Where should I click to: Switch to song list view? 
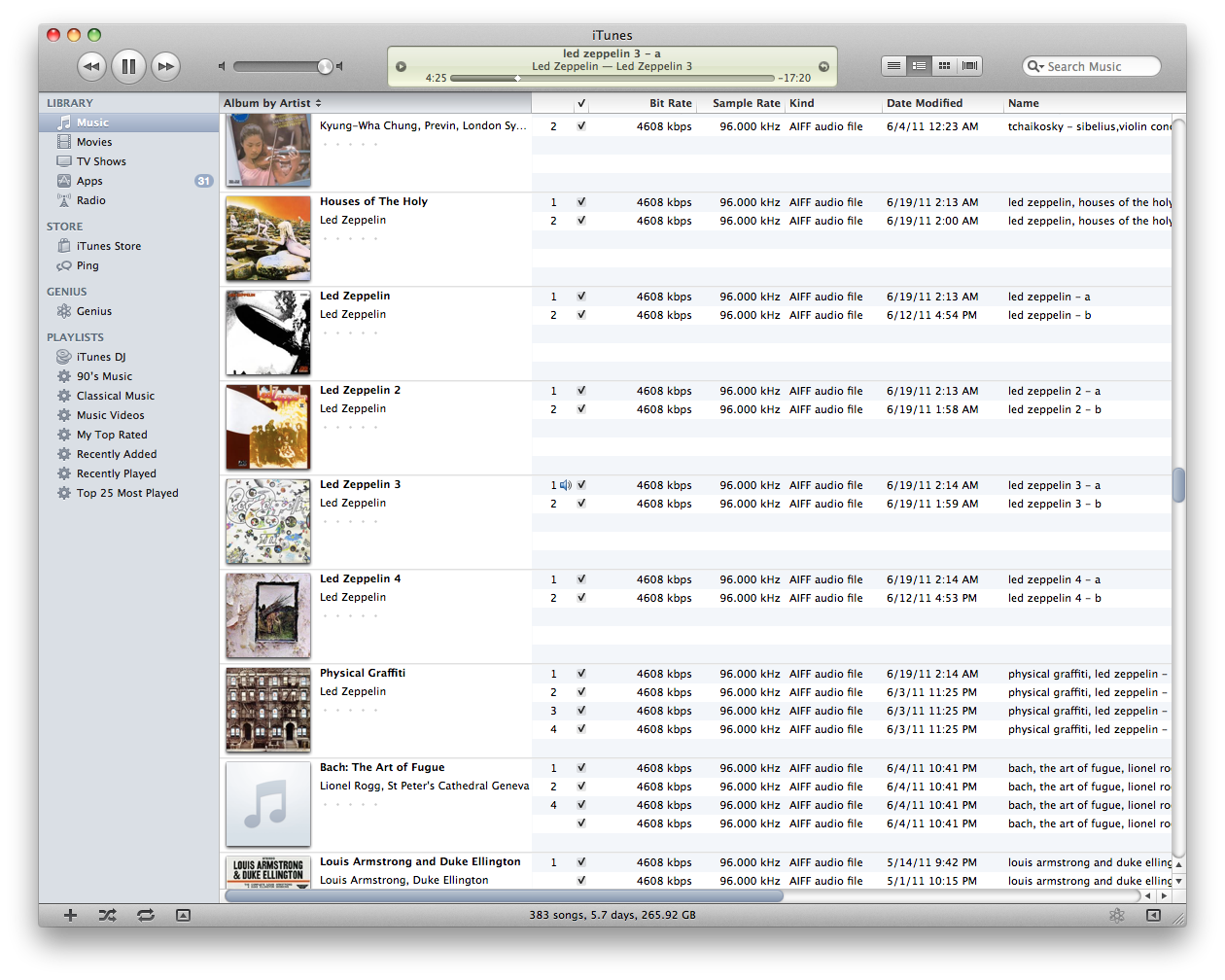tap(893, 66)
